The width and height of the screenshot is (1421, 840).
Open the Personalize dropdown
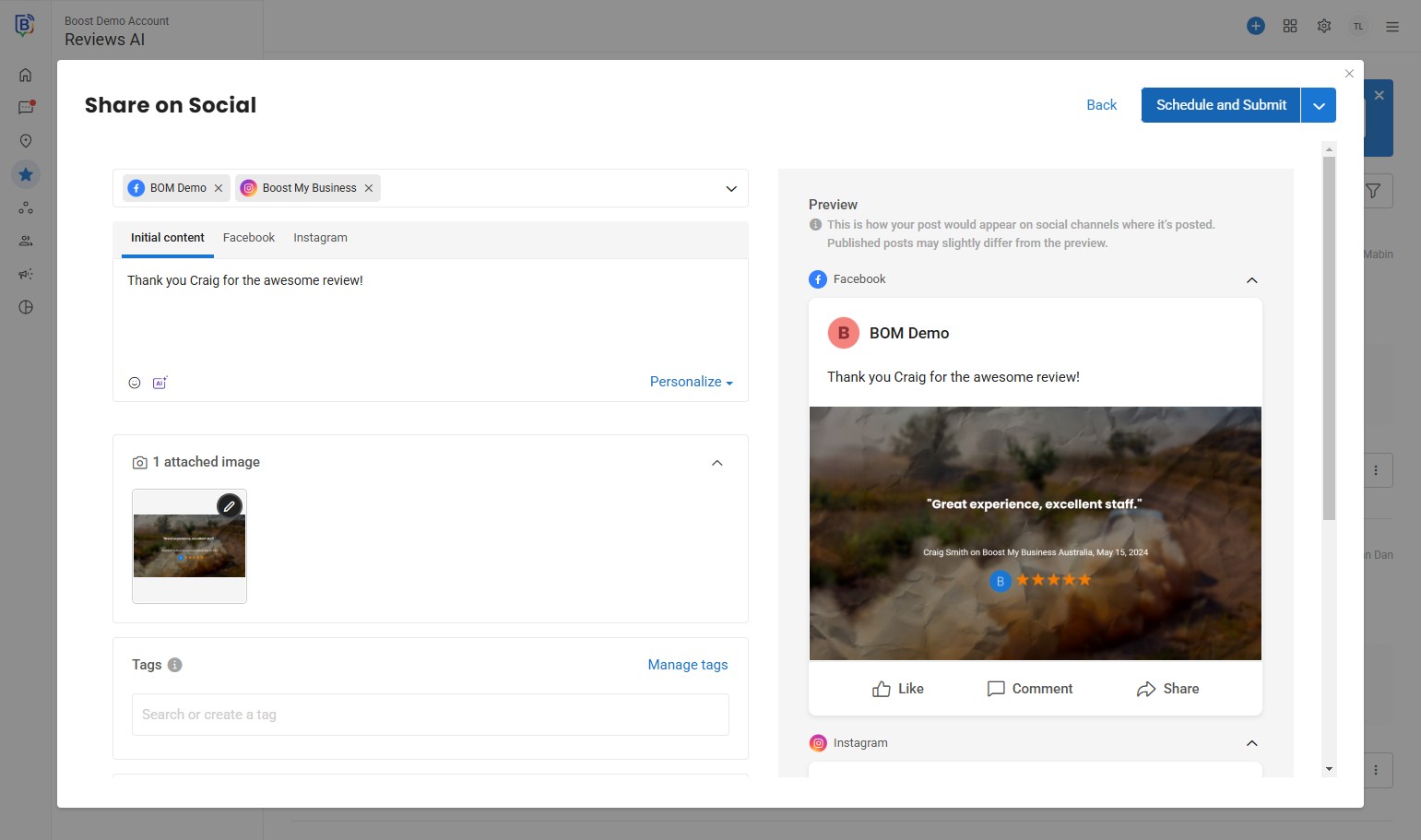pos(691,382)
